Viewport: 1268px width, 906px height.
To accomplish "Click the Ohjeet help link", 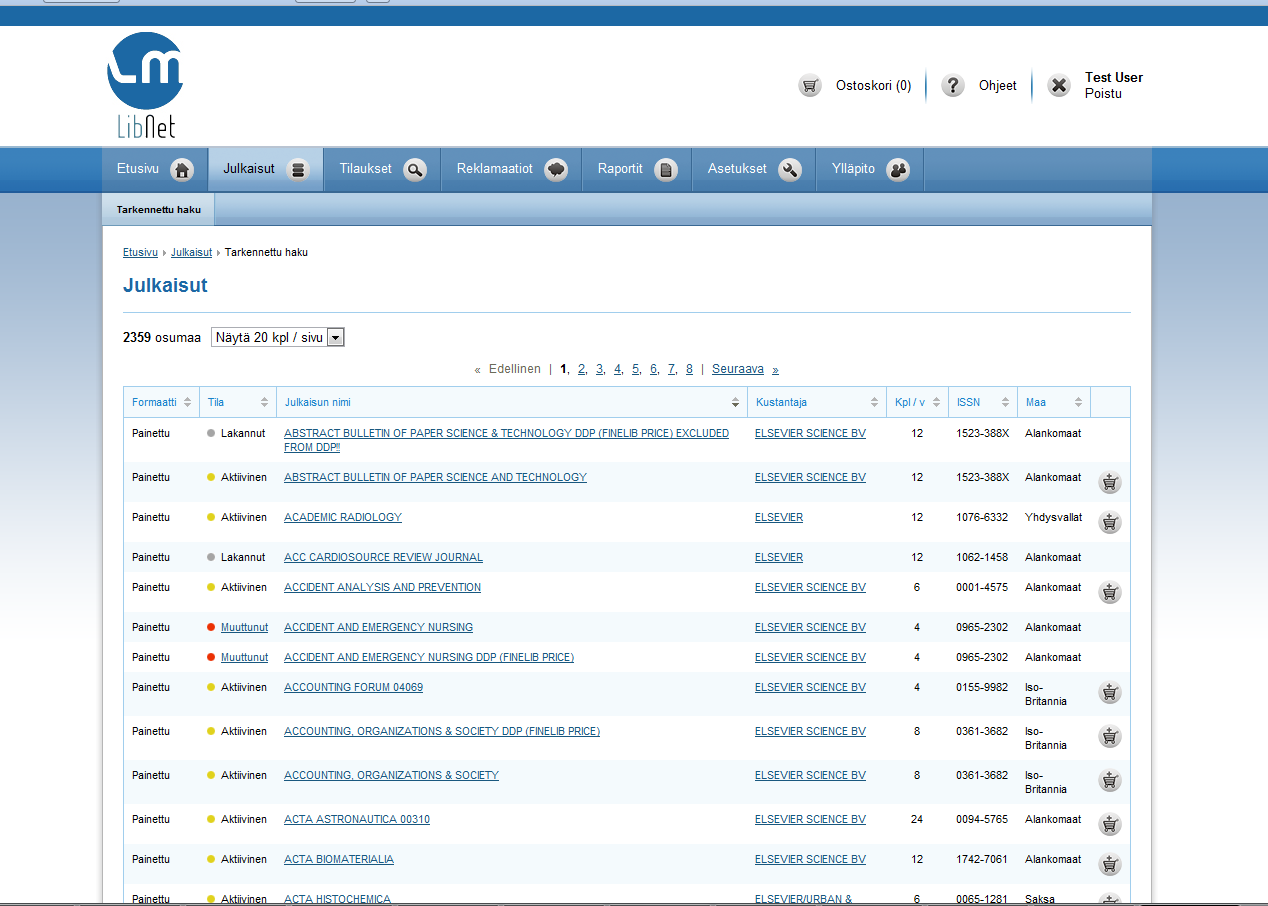I will 997,86.
